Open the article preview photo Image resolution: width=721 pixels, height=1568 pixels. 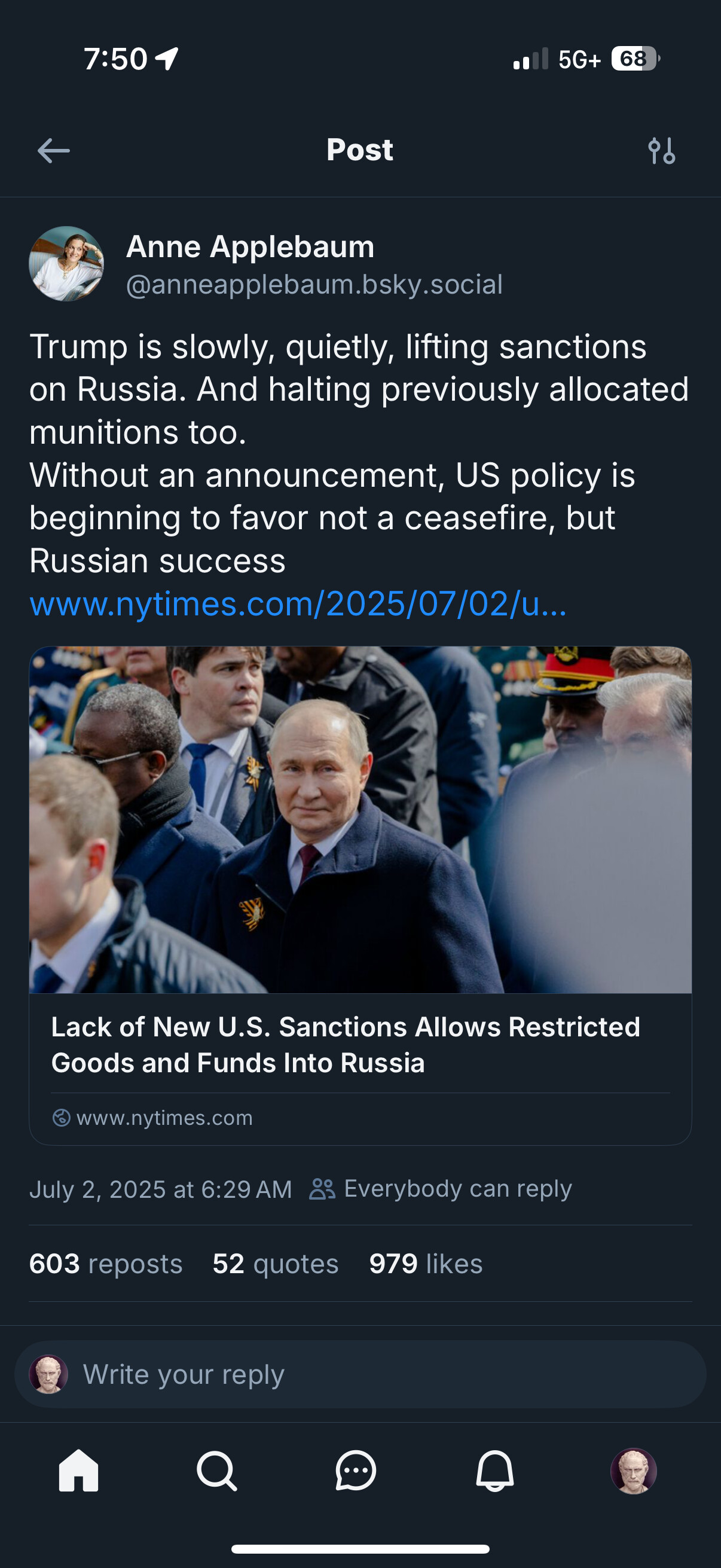[360, 819]
